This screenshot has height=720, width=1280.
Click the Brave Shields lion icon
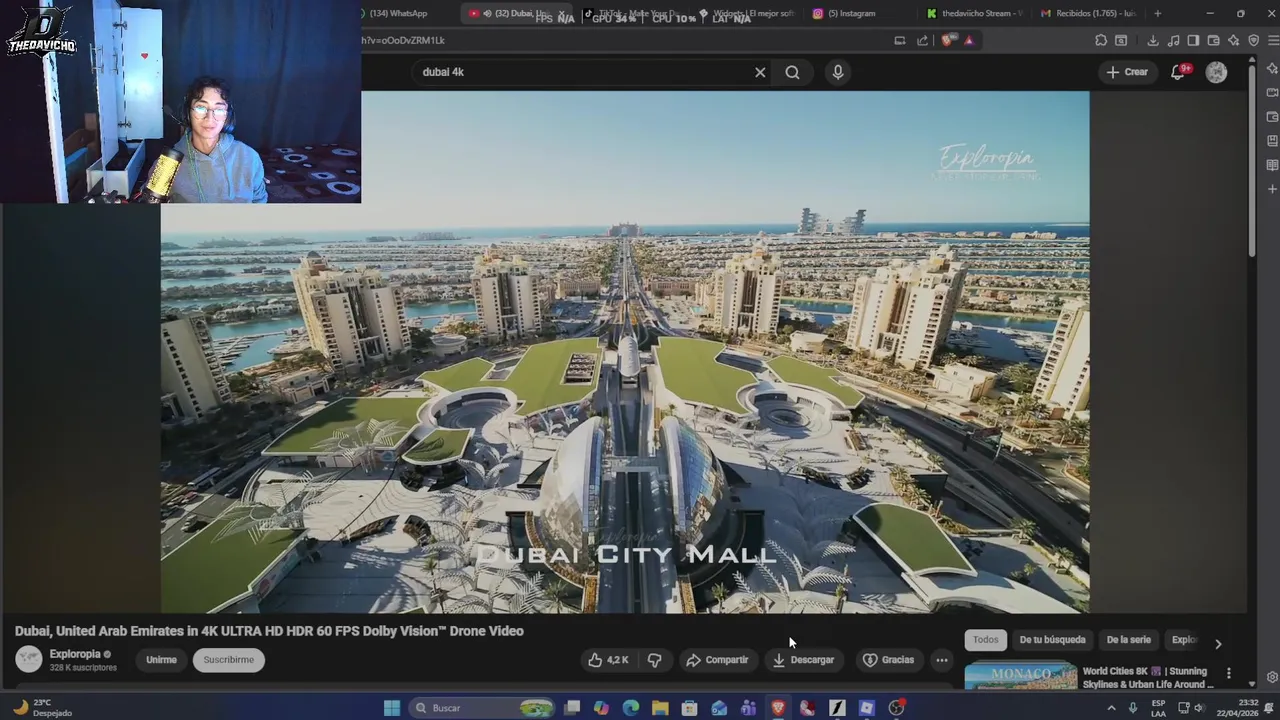click(x=948, y=40)
